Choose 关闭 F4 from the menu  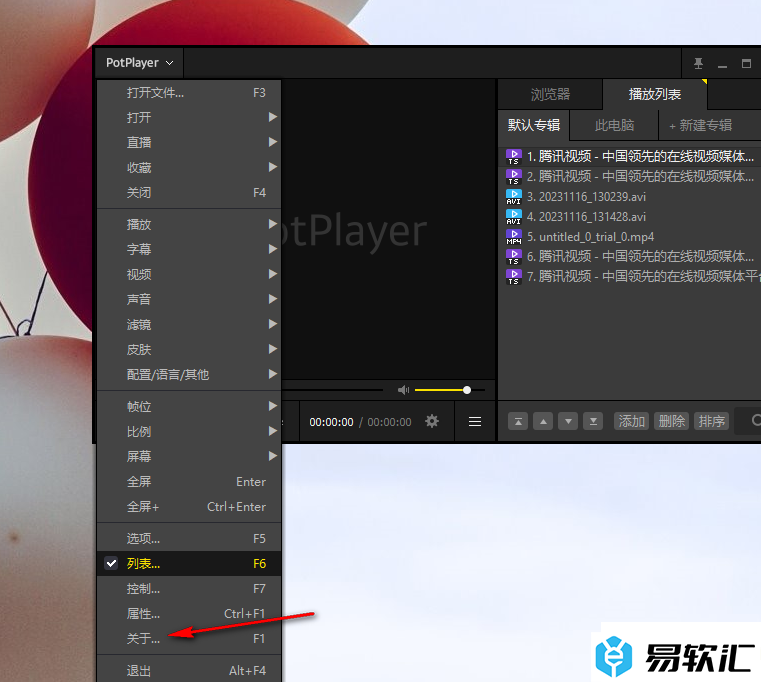click(x=189, y=193)
